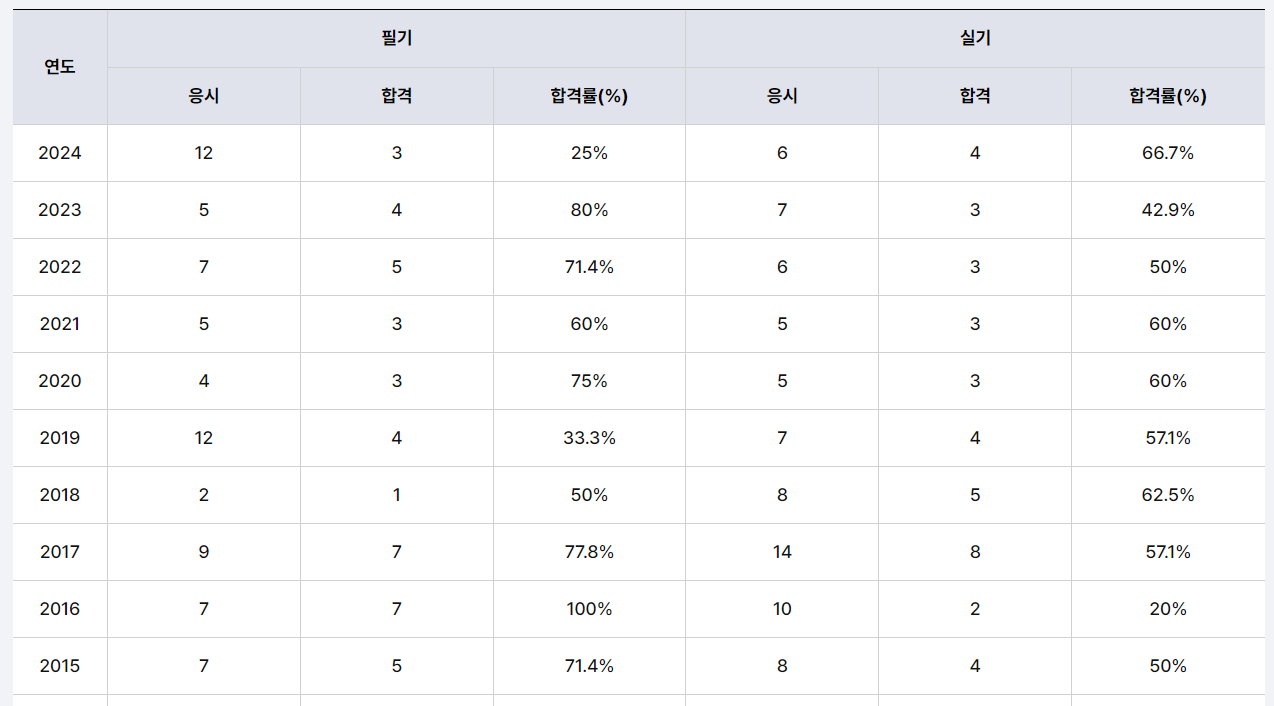Click the 62.5% cell in the 2018 row
Viewport: 1274px width, 706px height.
coord(1167,495)
